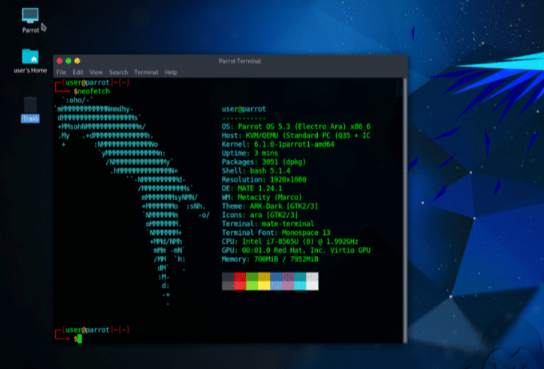Screen dimensions: 544x369
Task: Click the Resolution: 1920x1080 line
Action: point(264,180)
